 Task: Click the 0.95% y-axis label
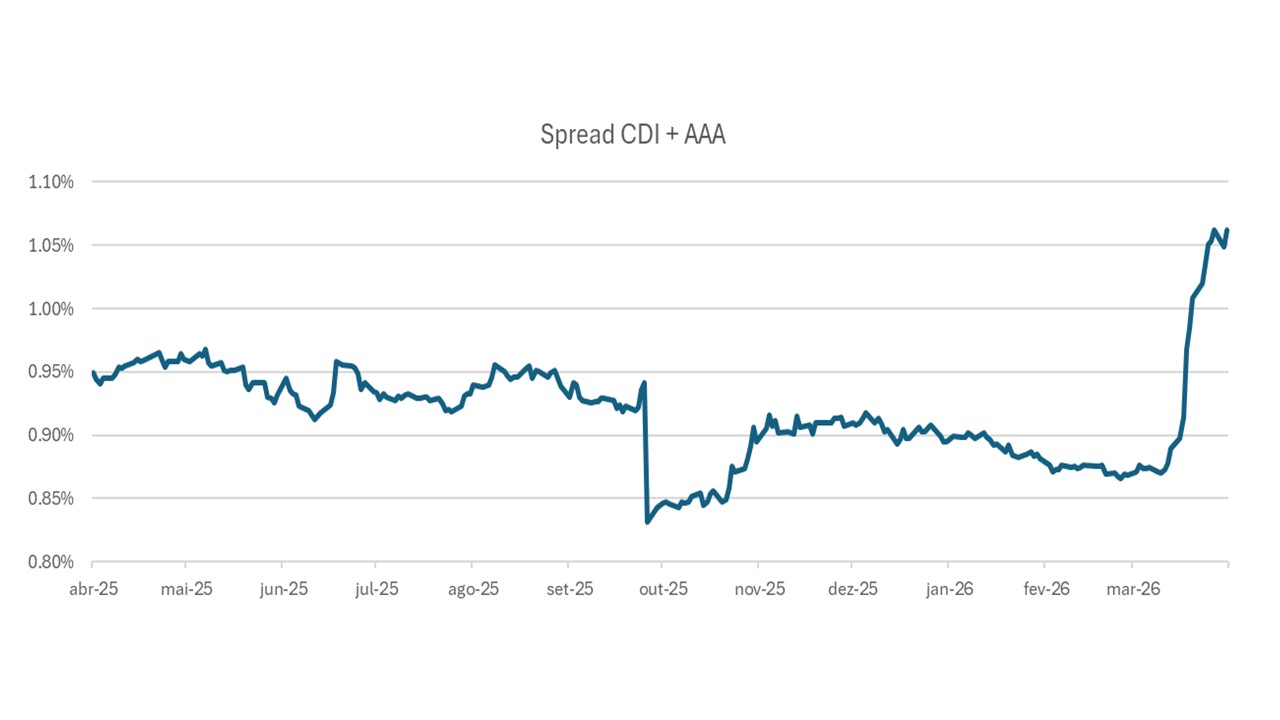click(x=52, y=372)
